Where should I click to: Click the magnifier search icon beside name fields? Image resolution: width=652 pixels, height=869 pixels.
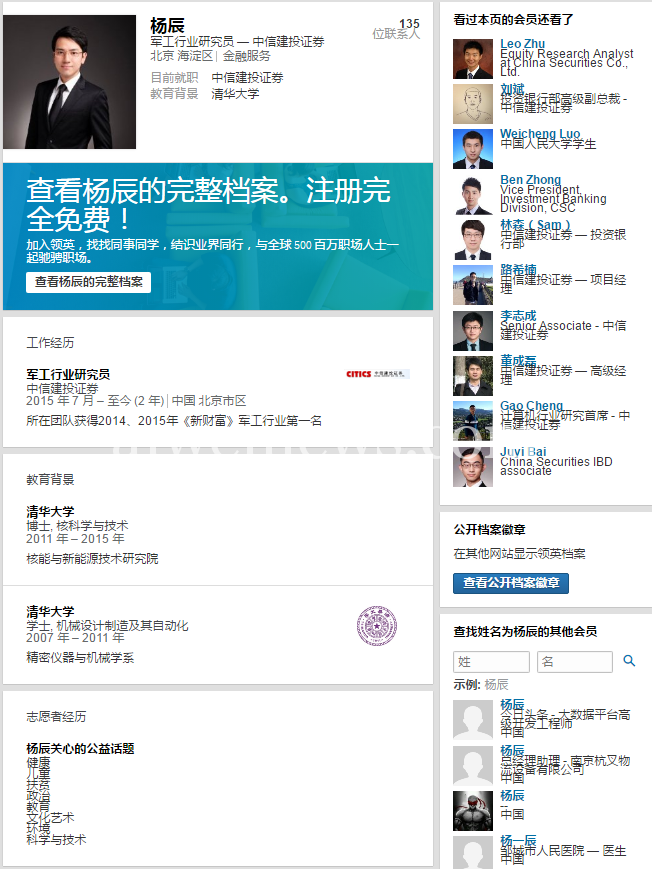(x=629, y=661)
